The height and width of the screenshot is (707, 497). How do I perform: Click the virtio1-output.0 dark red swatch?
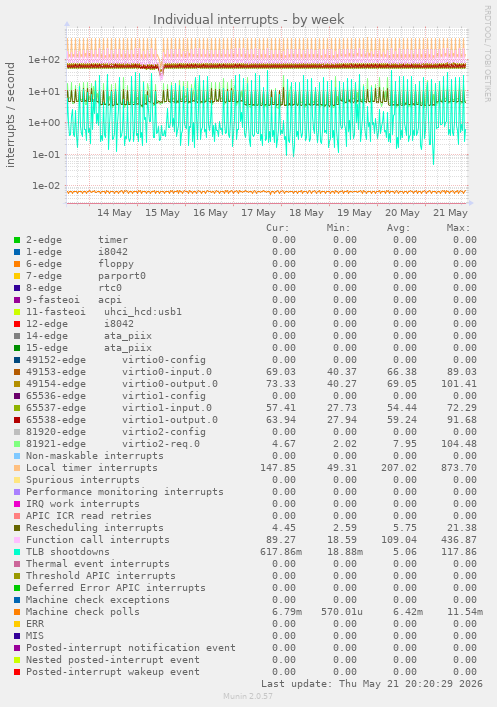[x=17, y=420]
